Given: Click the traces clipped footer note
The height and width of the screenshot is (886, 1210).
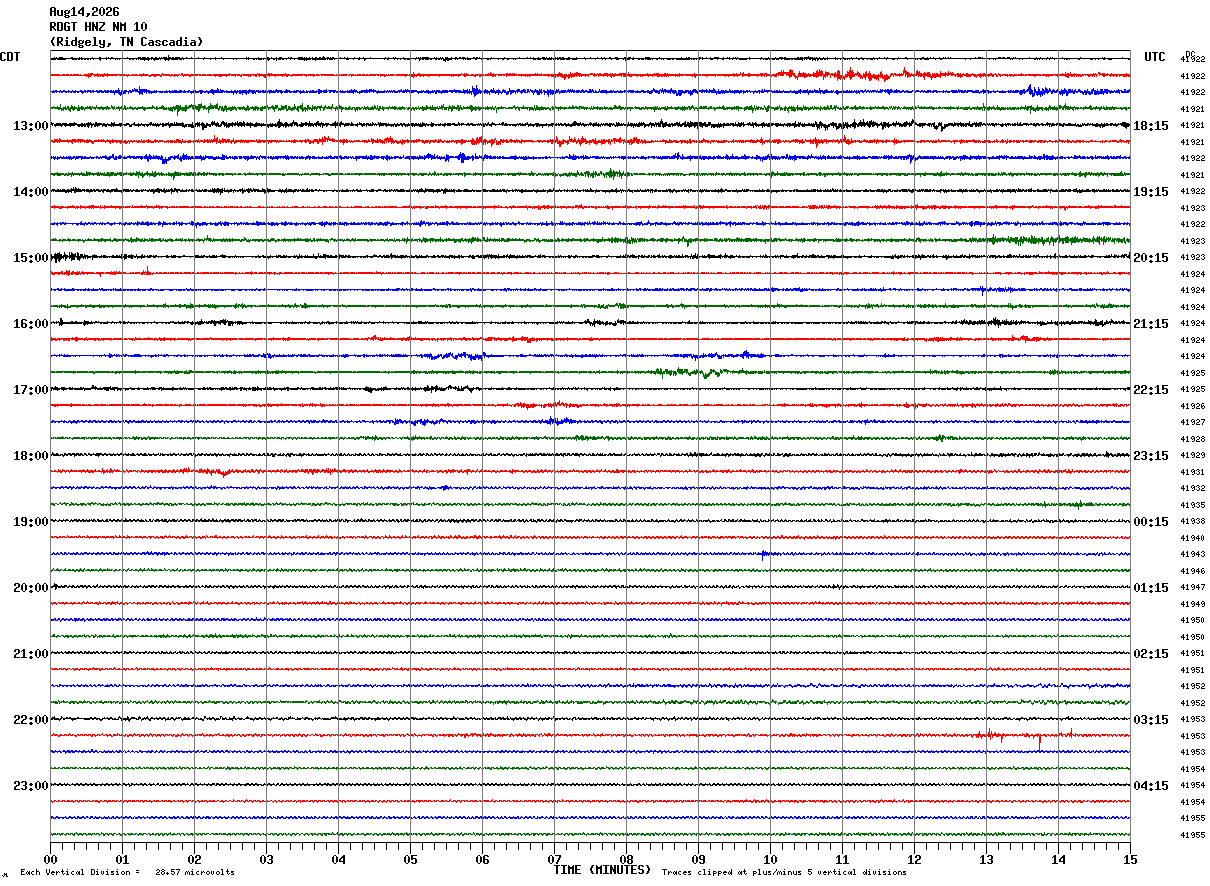Looking at the screenshot, I should coord(784,873).
